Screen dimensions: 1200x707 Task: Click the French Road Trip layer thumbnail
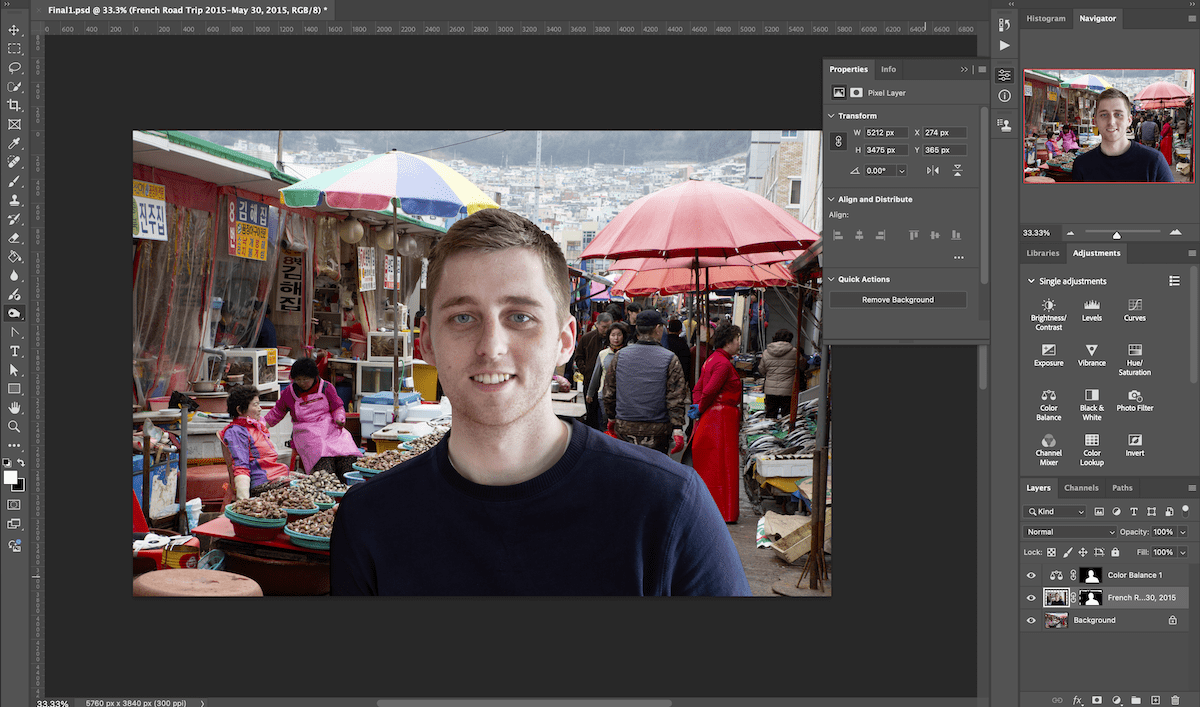click(x=1057, y=597)
